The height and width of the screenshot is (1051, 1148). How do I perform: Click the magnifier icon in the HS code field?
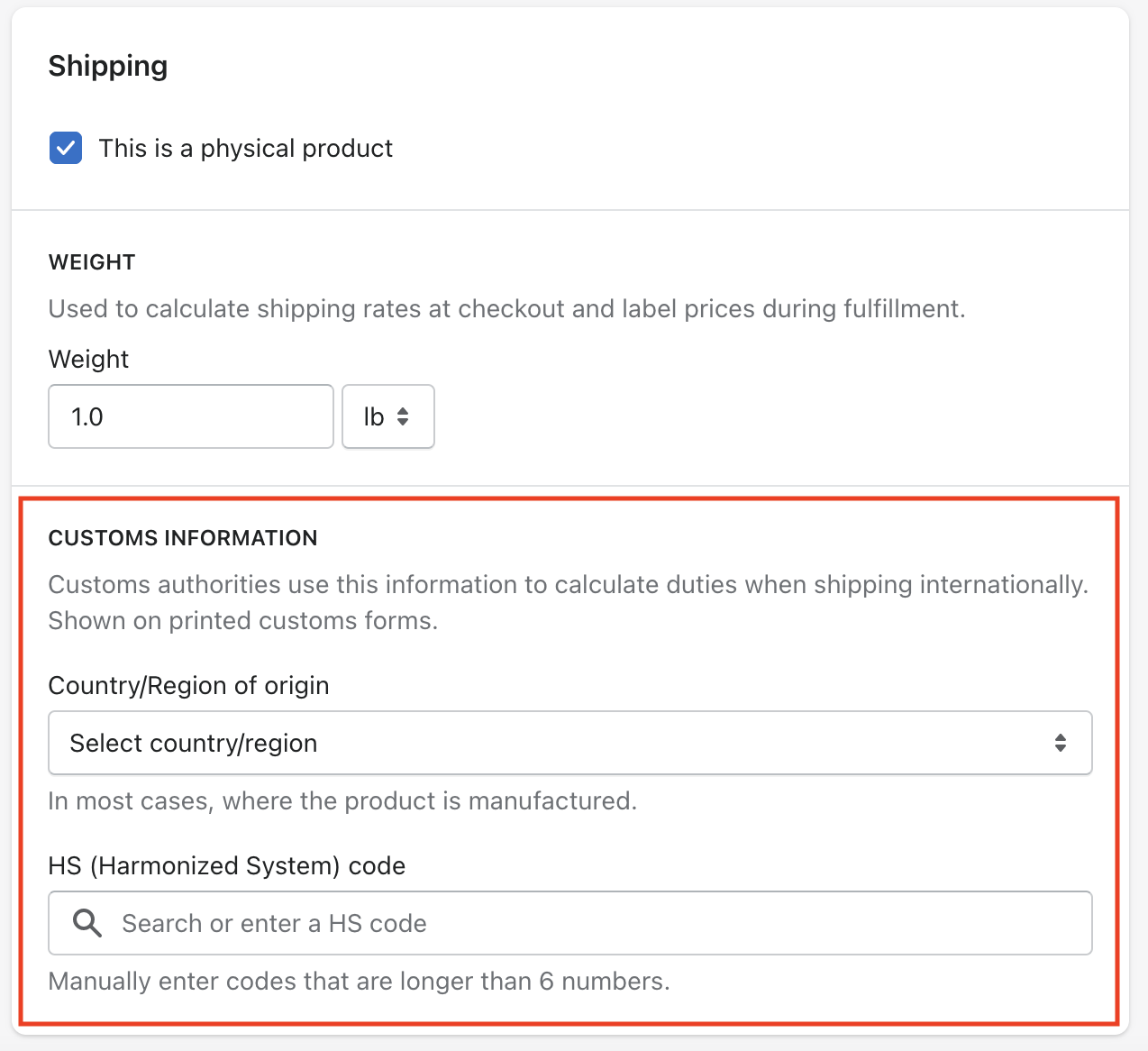[x=87, y=923]
